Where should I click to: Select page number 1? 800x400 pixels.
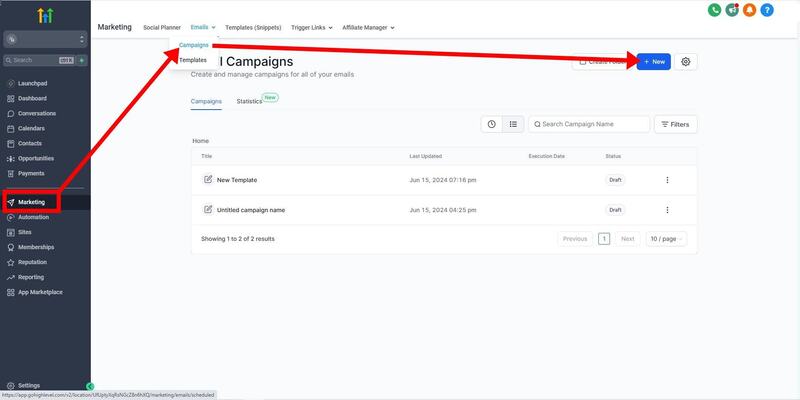(604, 239)
